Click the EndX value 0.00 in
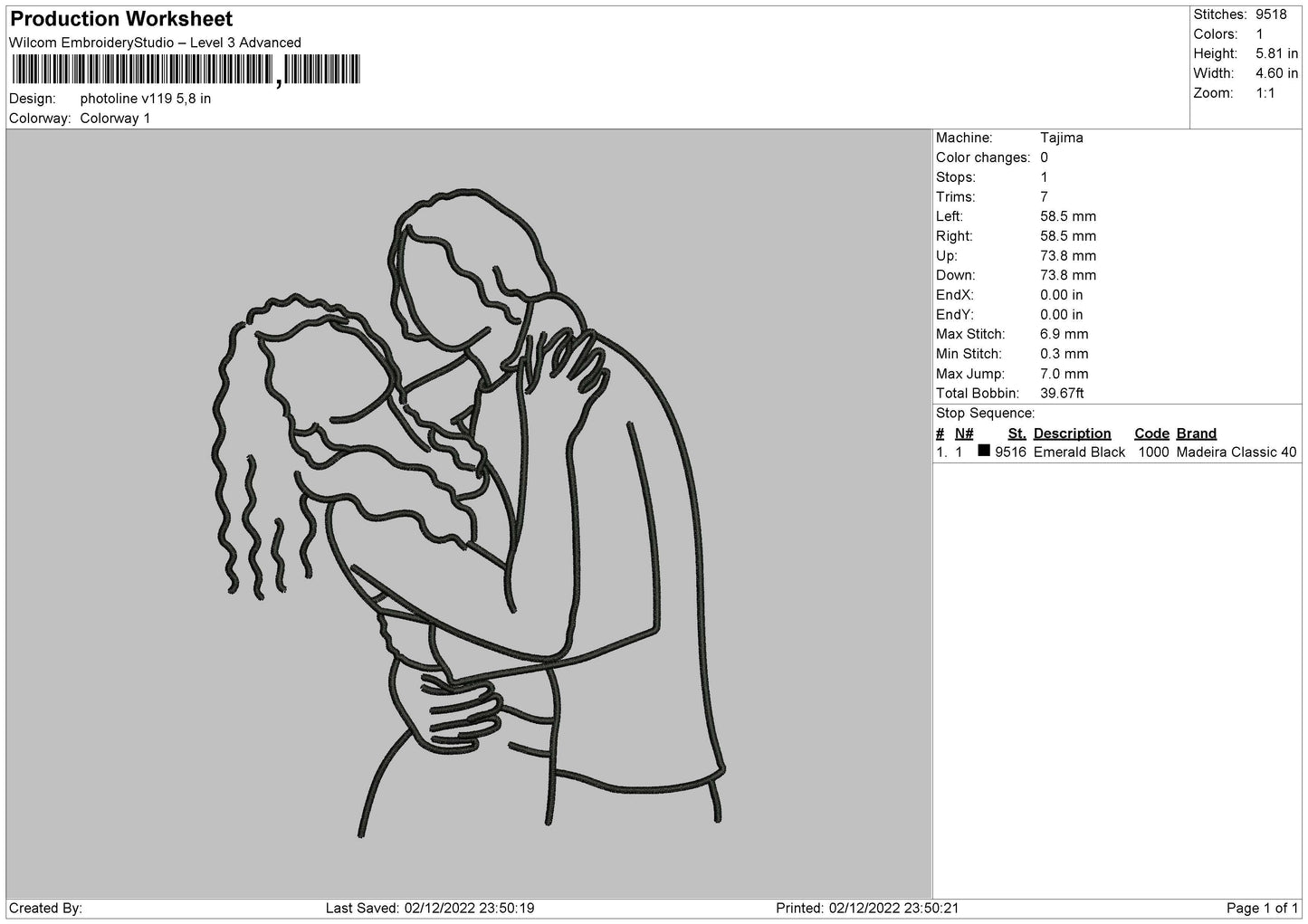This screenshot has width=1308, height=924. [1062, 296]
